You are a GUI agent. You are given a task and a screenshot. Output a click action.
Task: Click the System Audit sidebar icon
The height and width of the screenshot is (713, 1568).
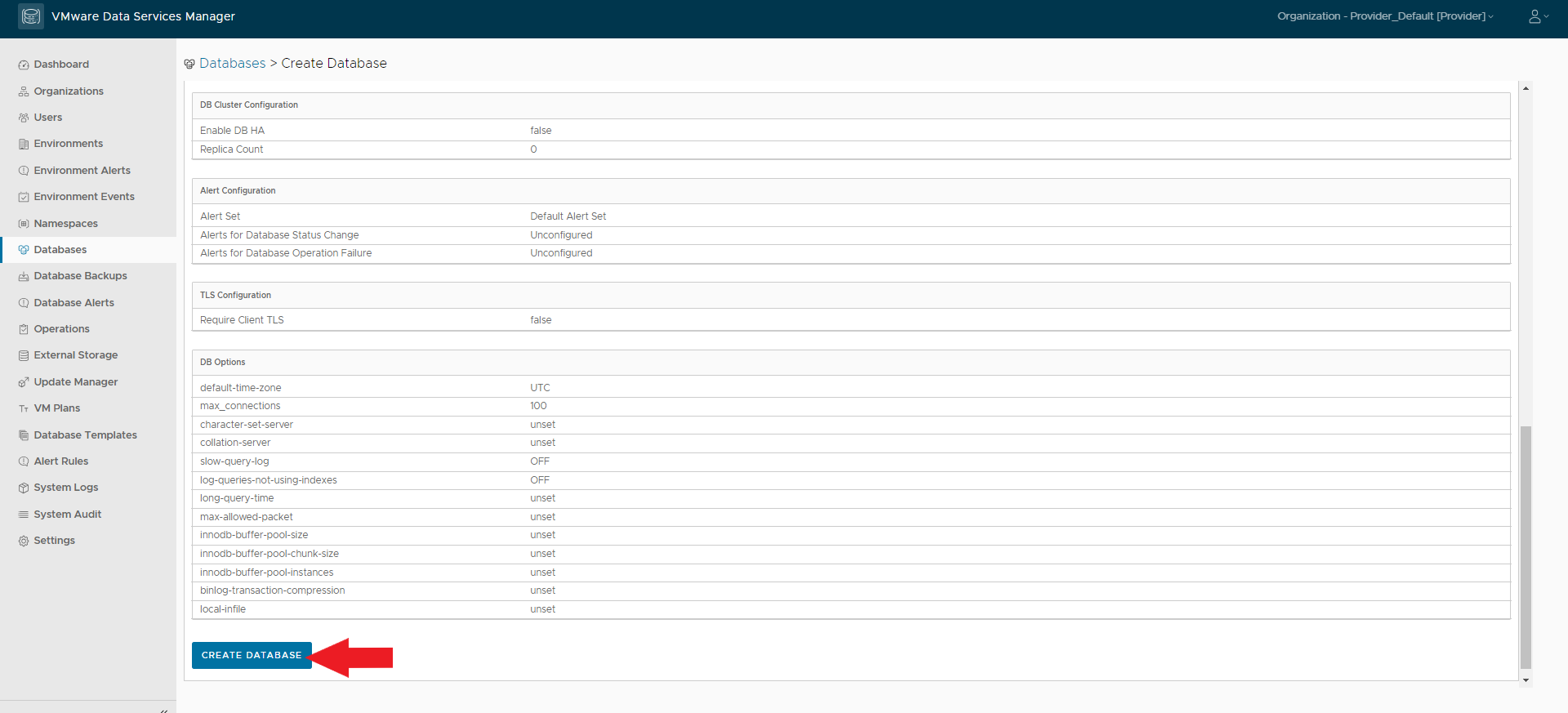(24, 515)
